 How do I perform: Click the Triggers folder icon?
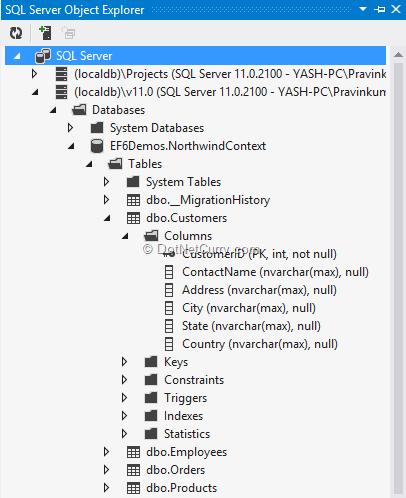click(151, 398)
